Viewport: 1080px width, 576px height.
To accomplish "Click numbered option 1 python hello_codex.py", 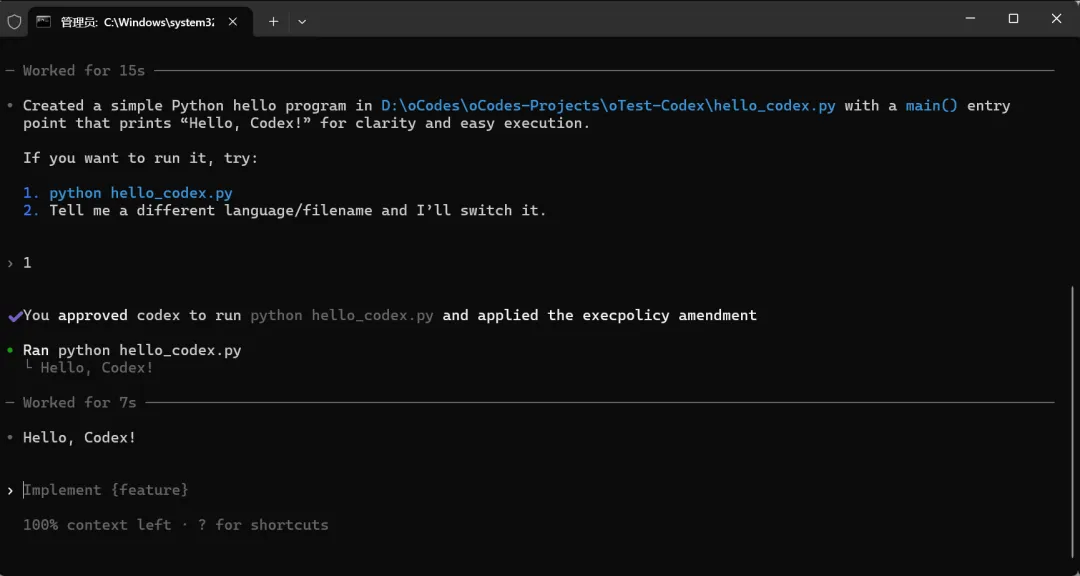I will [141, 193].
